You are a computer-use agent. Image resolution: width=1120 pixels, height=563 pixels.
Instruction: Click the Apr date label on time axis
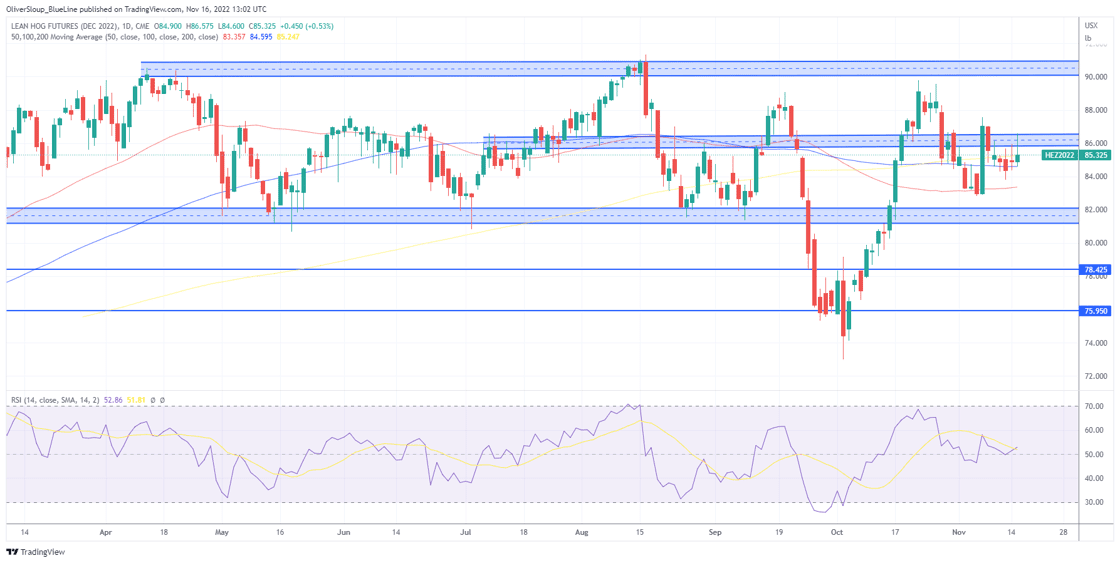[106, 532]
